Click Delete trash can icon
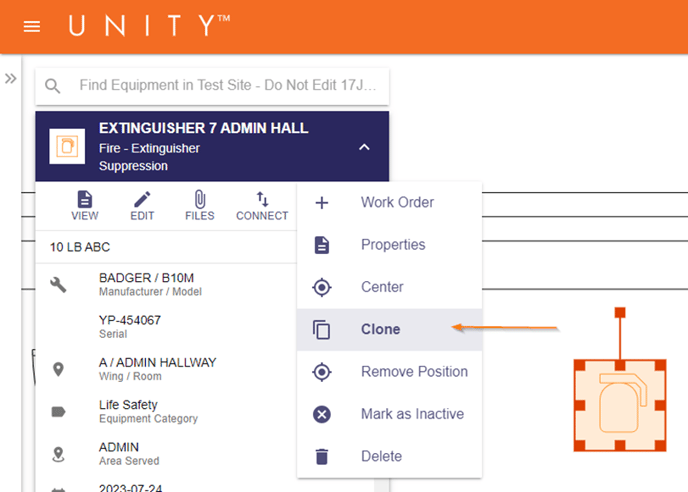 322,456
